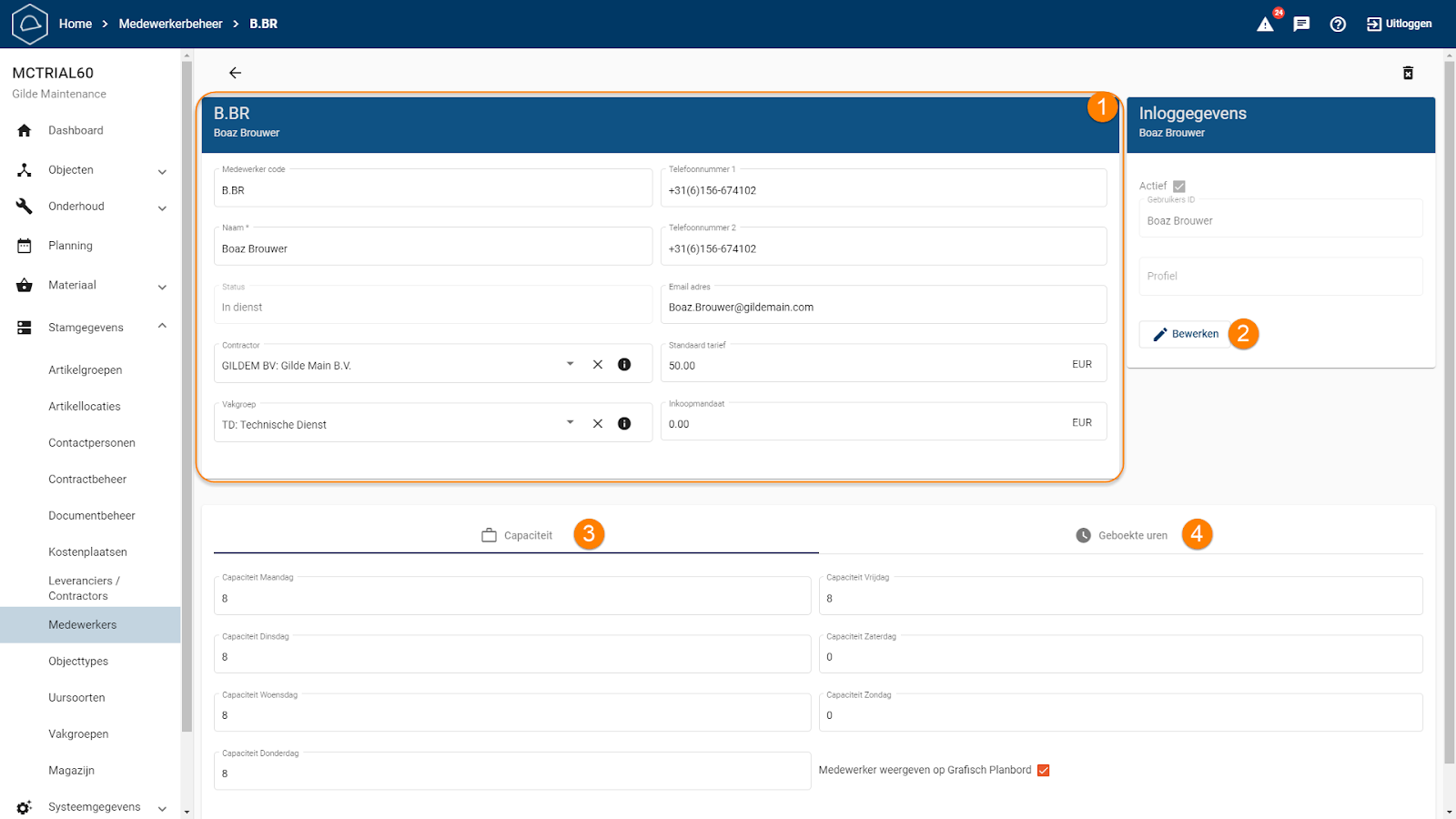Screen dimensions: 1456x819
Task: Open the chat messages icon
Action: click(x=1301, y=25)
